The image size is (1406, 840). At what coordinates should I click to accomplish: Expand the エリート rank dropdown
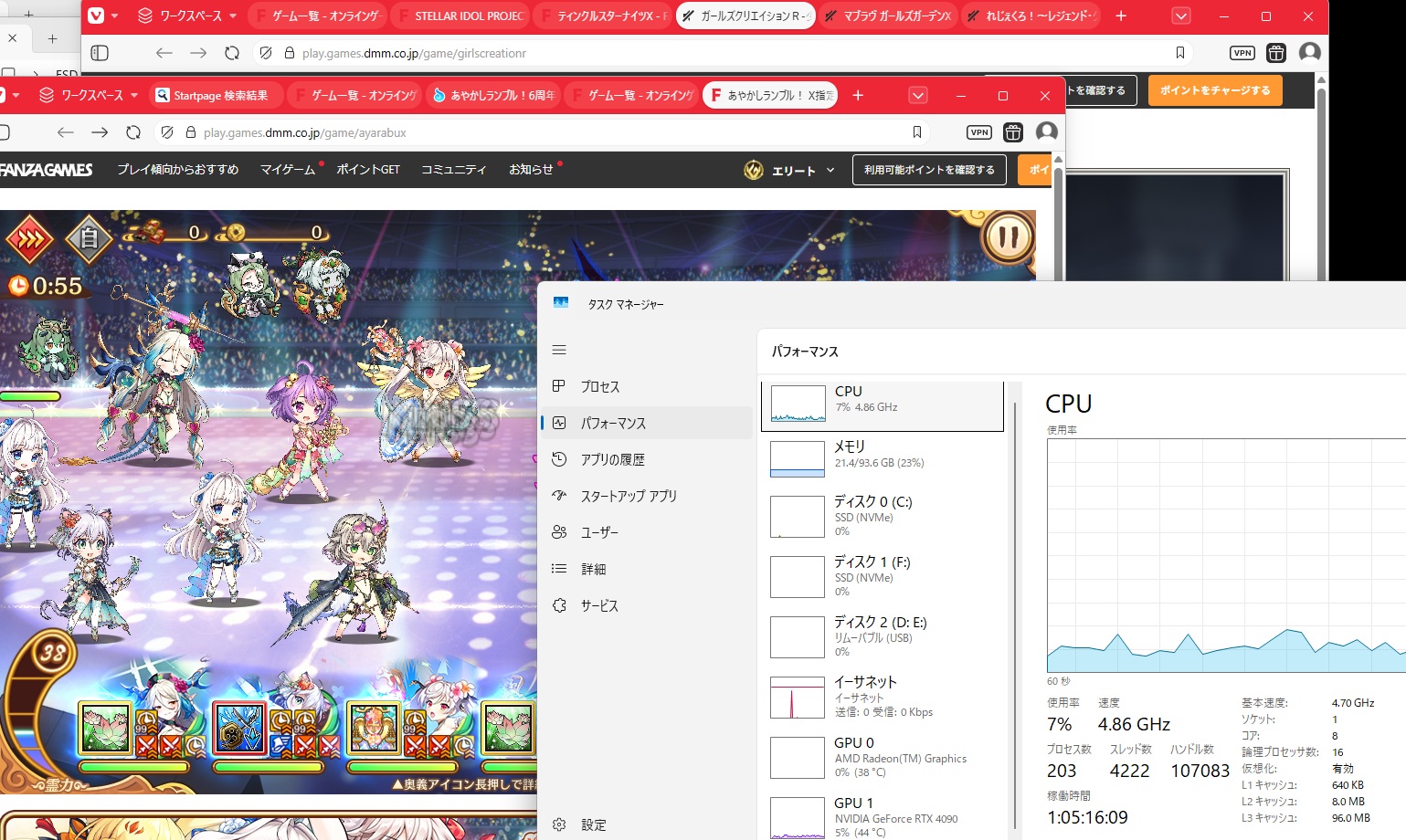791,171
